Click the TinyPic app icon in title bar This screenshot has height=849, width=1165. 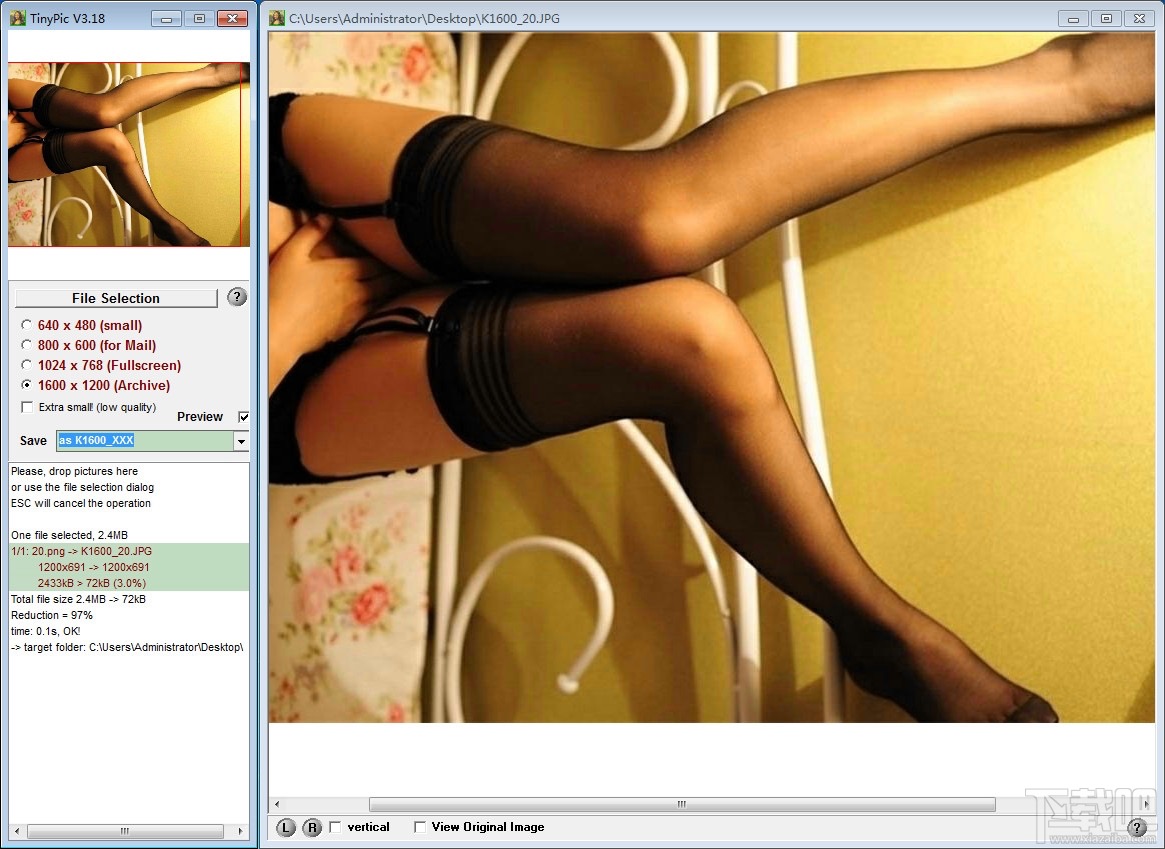pyautogui.click(x=17, y=18)
